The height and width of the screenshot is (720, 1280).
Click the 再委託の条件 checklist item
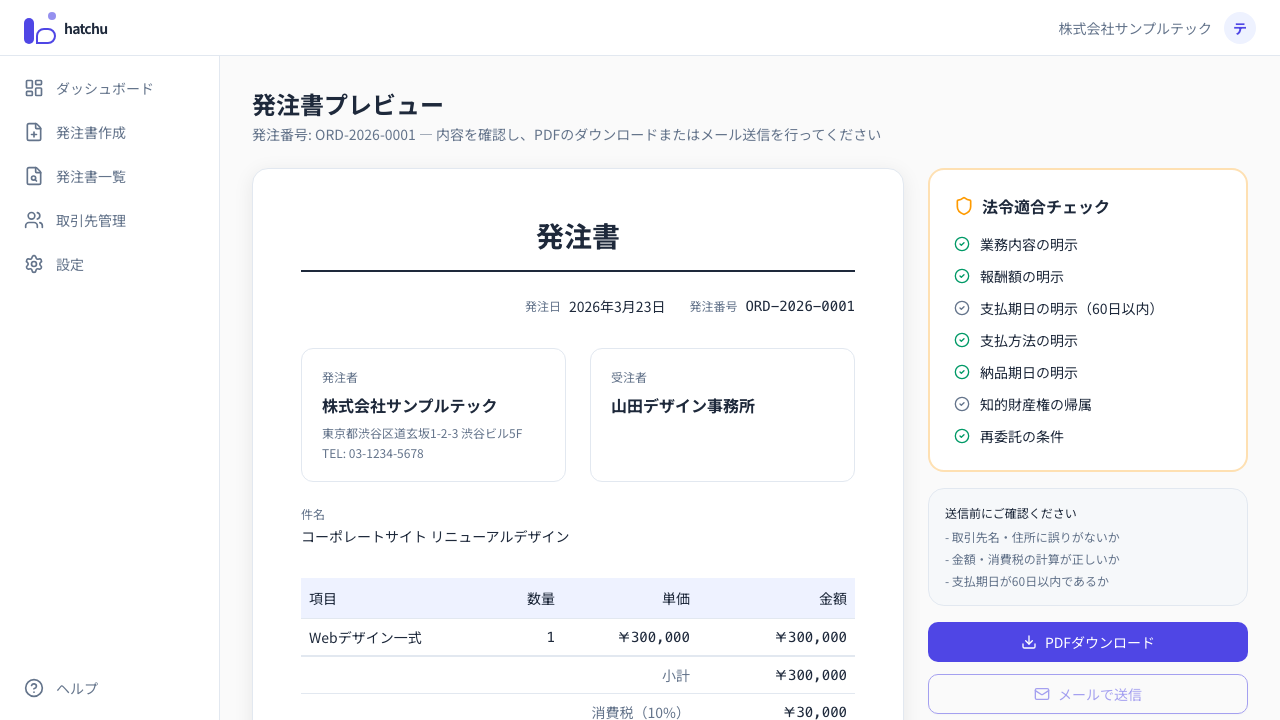click(x=1022, y=436)
